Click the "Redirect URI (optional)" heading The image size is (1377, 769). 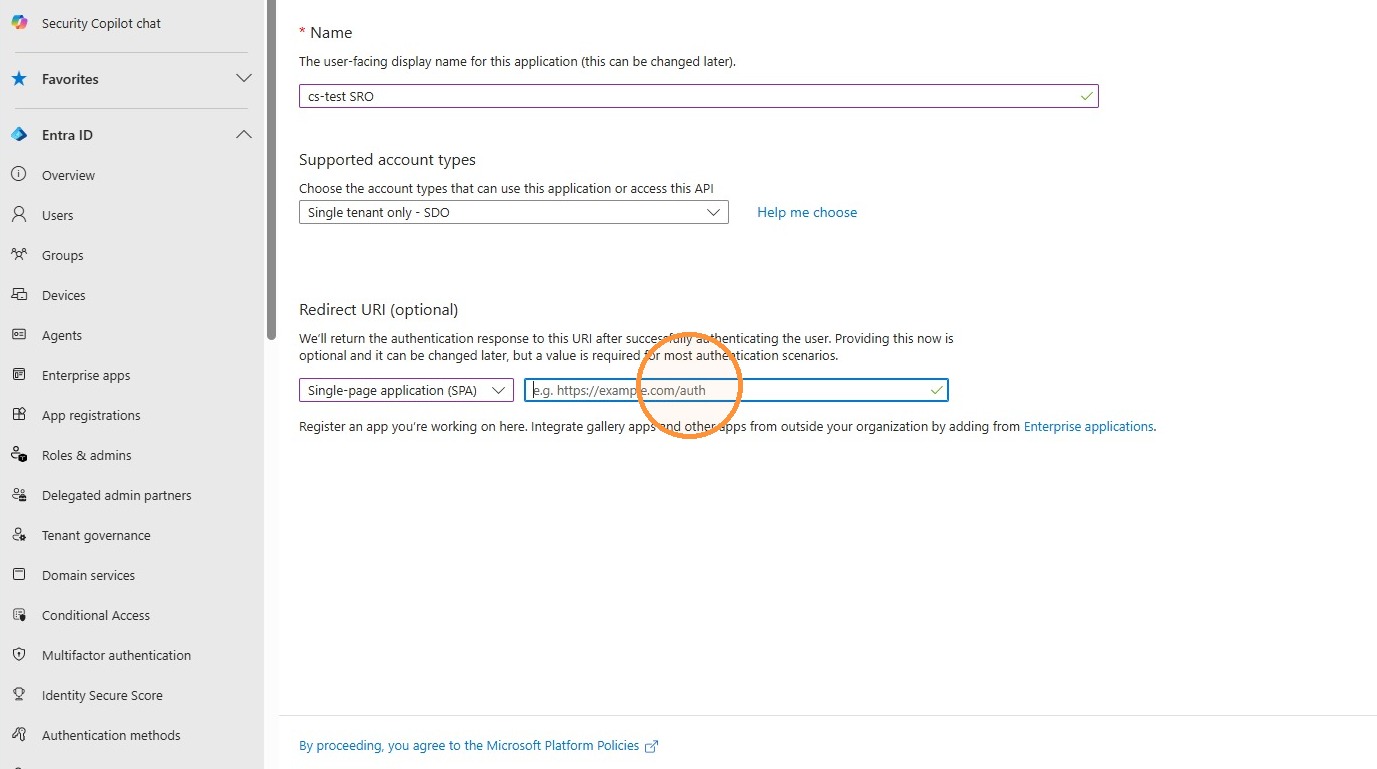coord(378,310)
